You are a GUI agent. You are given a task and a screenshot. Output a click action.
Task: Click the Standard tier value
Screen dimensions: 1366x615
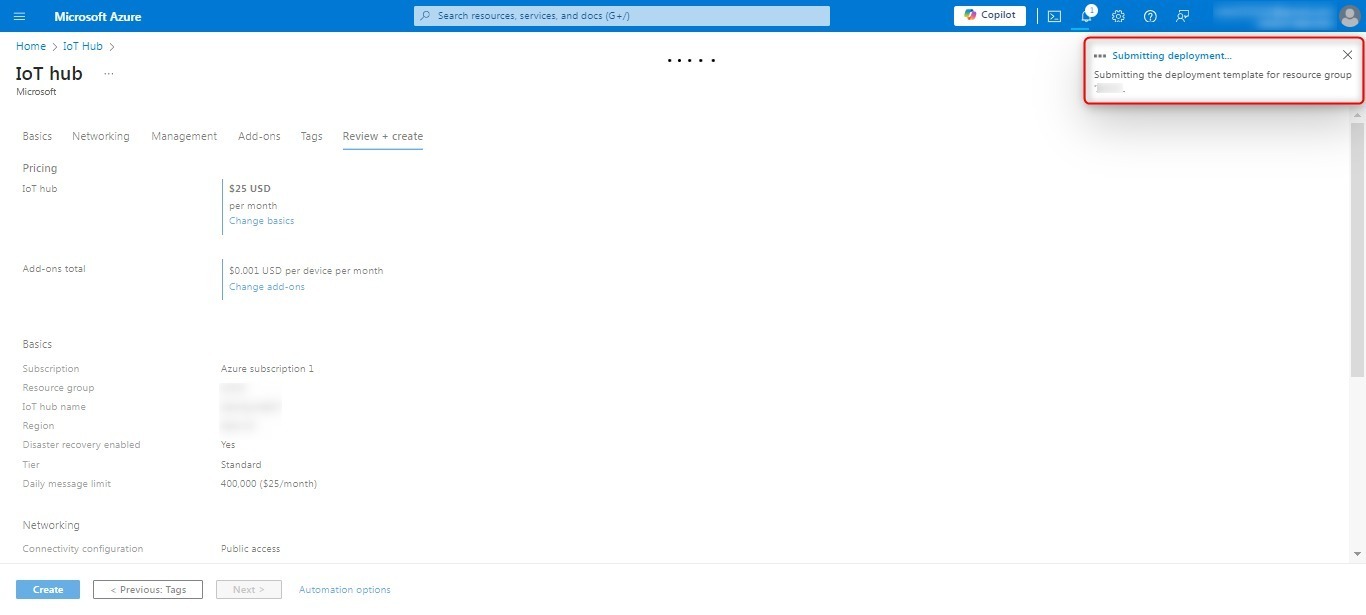click(x=241, y=465)
